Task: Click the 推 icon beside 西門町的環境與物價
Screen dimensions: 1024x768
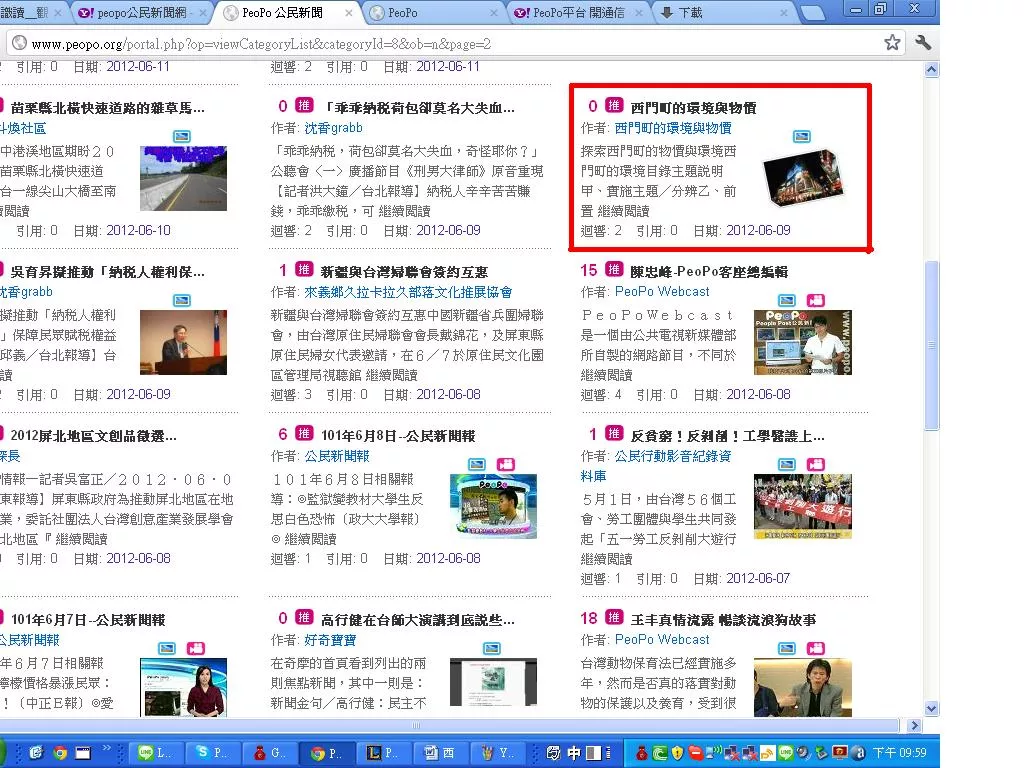Action: tap(614, 106)
